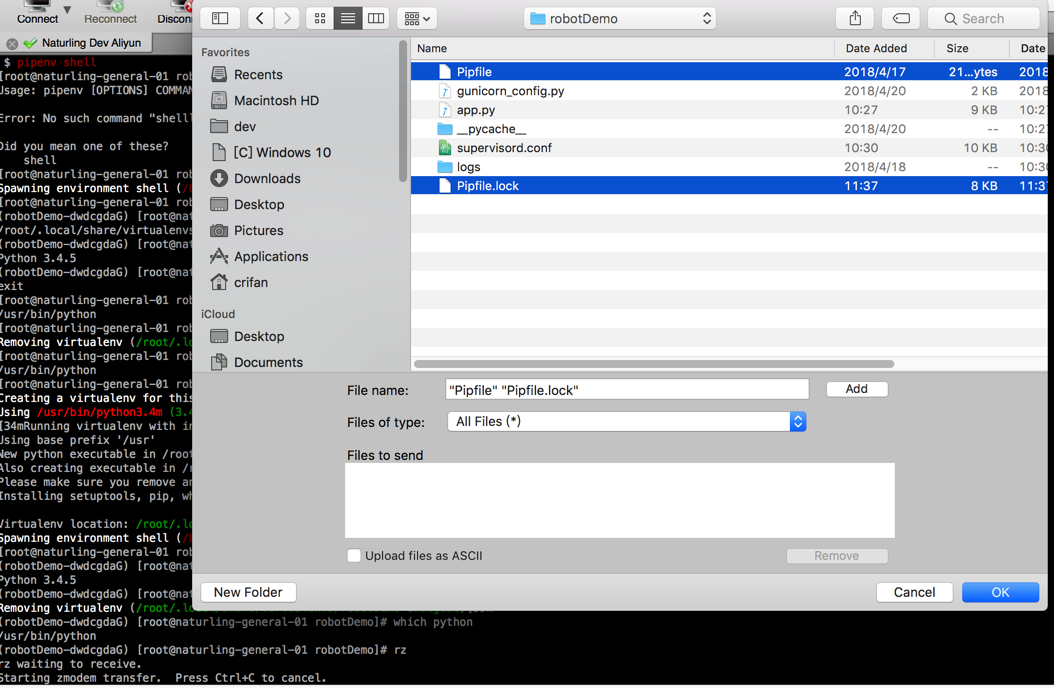The width and height of the screenshot is (1054, 688).
Task: Click the app.py file icon
Action: click(444, 110)
